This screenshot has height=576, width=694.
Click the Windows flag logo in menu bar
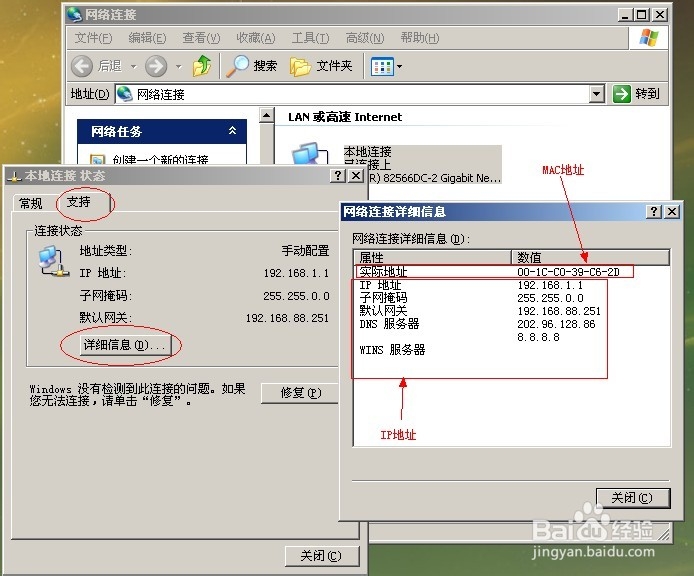click(648, 38)
